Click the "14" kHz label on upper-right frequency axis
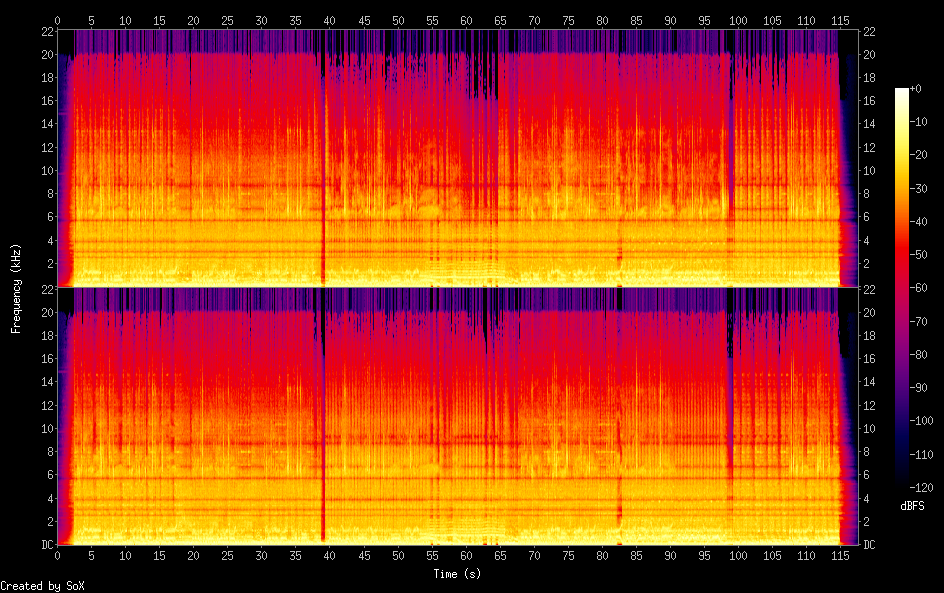The image size is (944, 593). click(870, 124)
